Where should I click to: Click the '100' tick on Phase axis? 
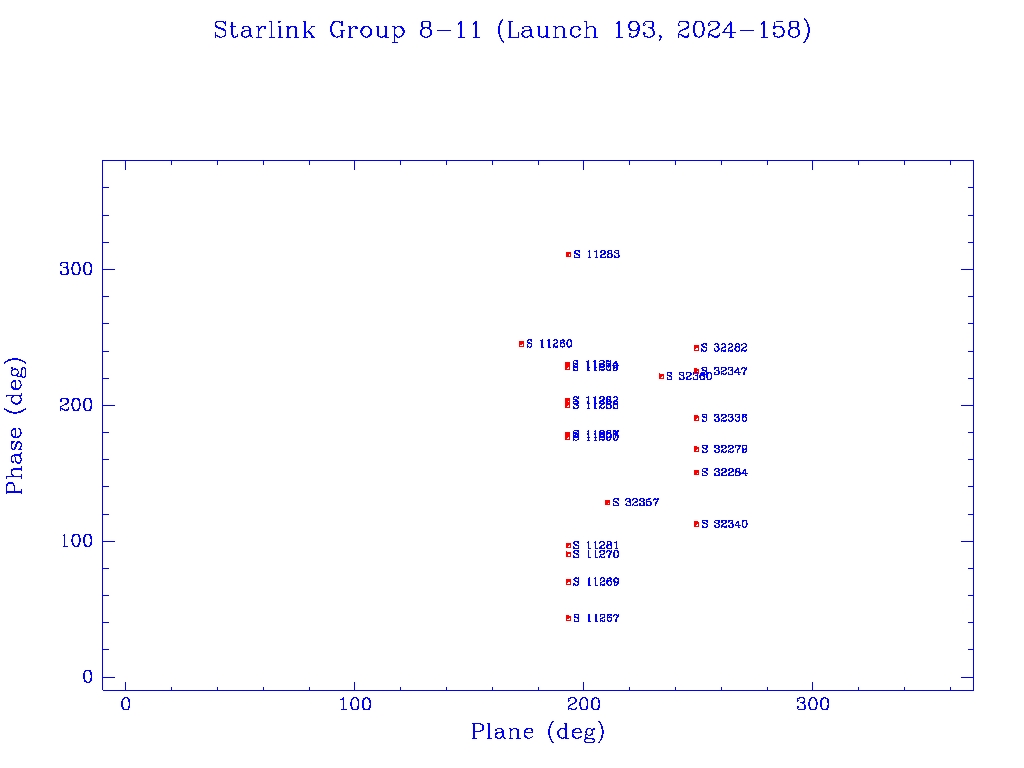coord(76,541)
